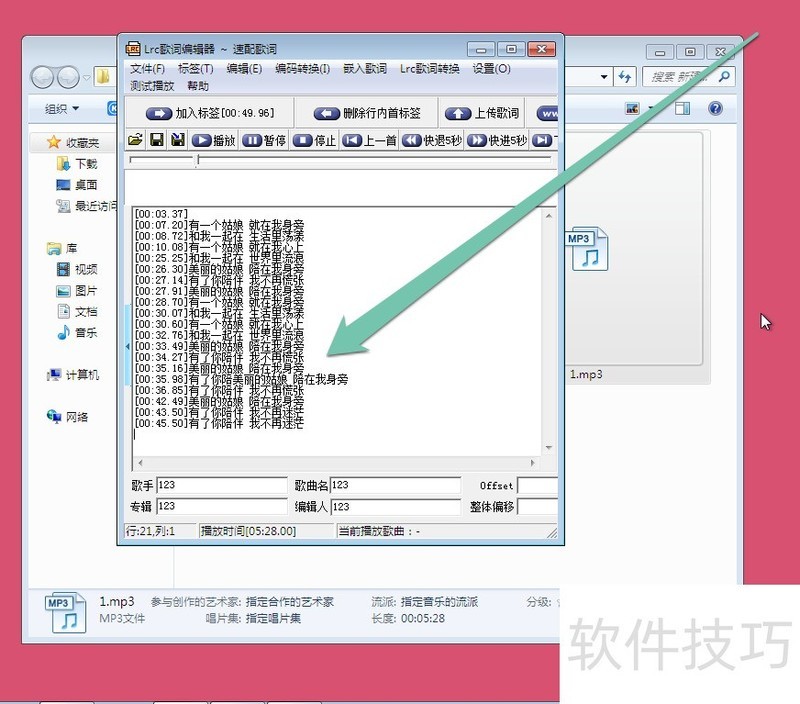Click Explorer help question mark icon
Screen dimensions: 800x704
pyautogui.click(x=715, y=108)
